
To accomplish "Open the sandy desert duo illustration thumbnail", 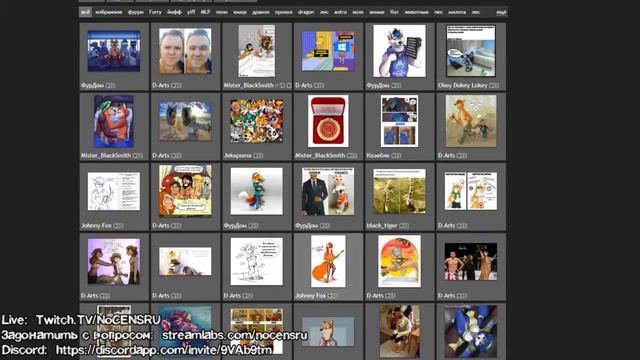I will 471,121.
